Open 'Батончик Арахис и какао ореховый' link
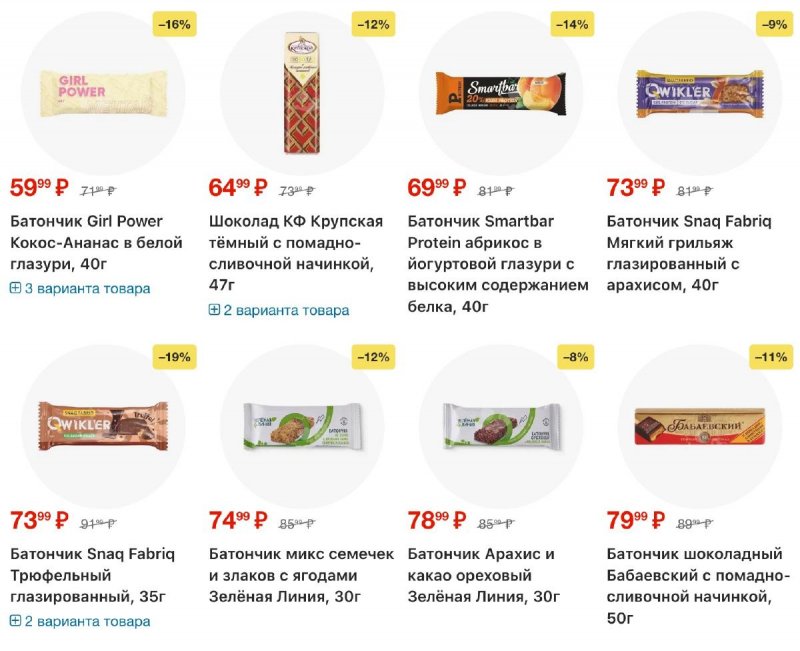The height and width of the screenshot is (651, 800). tap(483, 575)
